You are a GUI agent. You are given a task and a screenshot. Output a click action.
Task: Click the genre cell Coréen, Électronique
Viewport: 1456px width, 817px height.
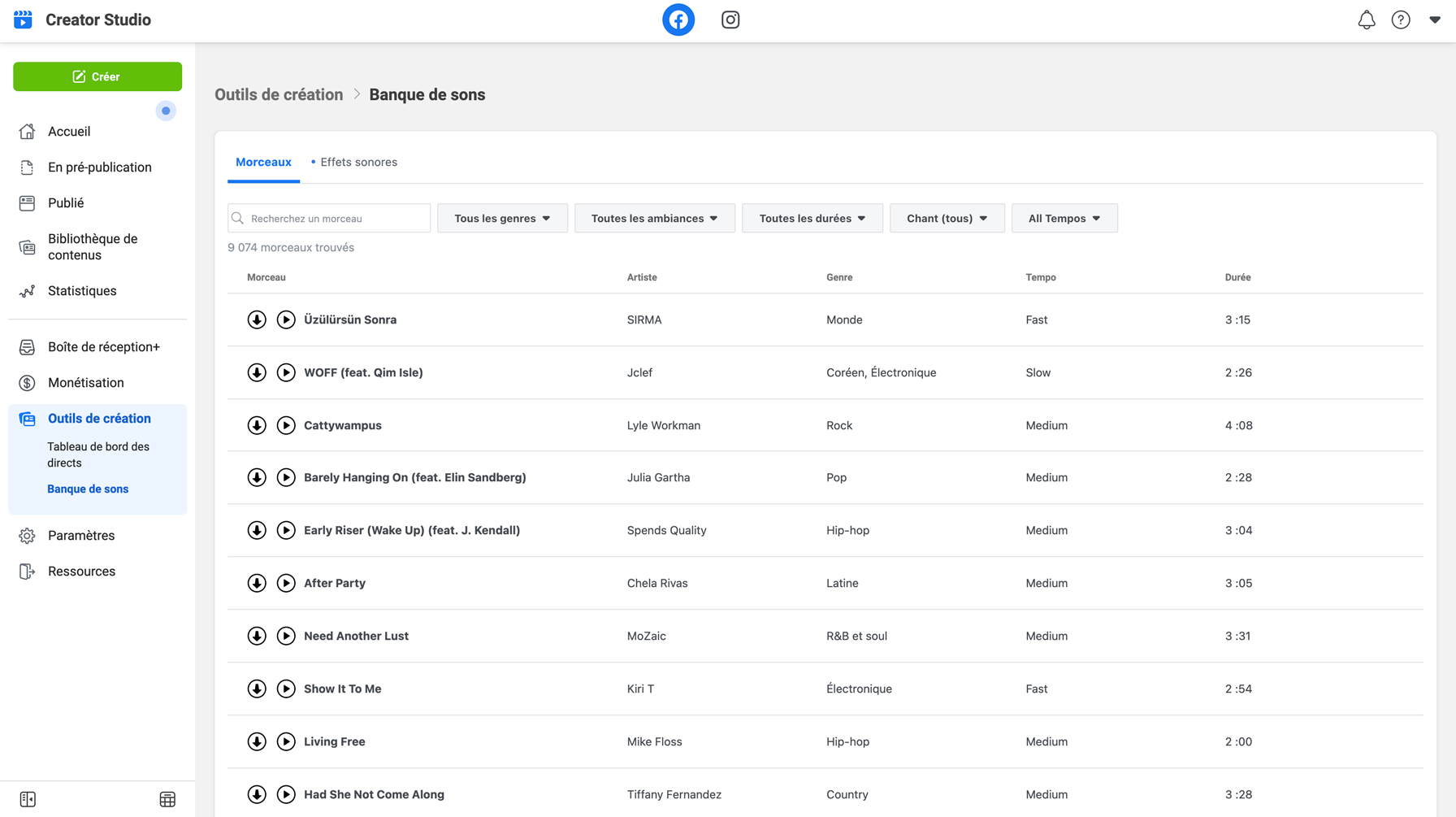tap(882, 372)
